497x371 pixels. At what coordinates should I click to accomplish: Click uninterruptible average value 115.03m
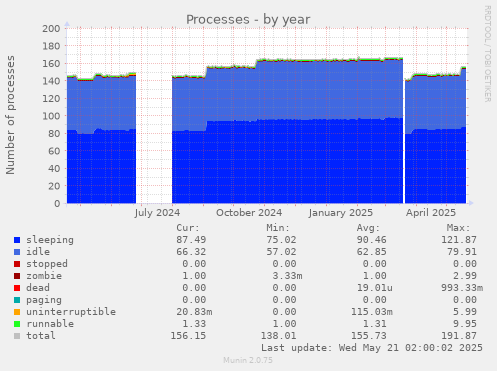click(x=372, y=312)
